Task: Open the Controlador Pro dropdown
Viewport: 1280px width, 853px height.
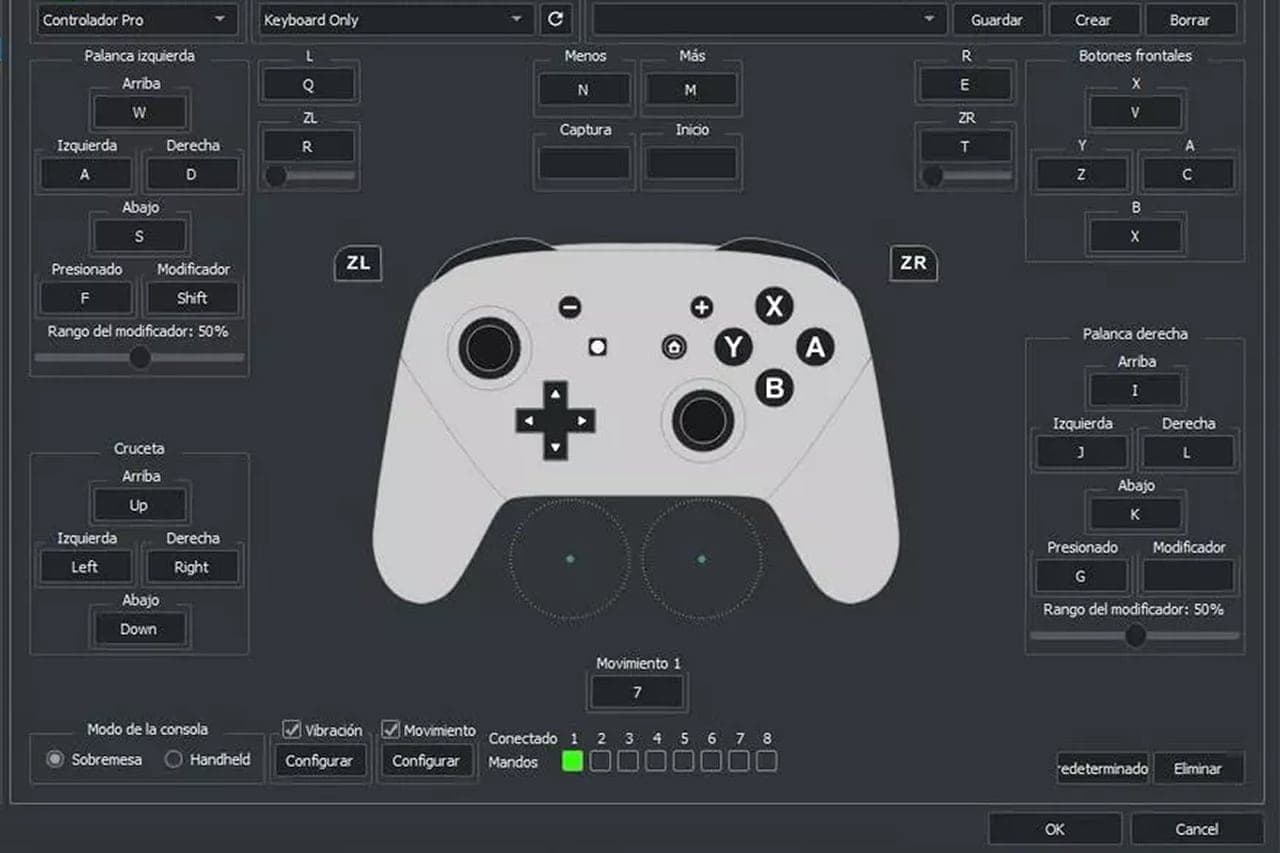Action: pos(137,19)
